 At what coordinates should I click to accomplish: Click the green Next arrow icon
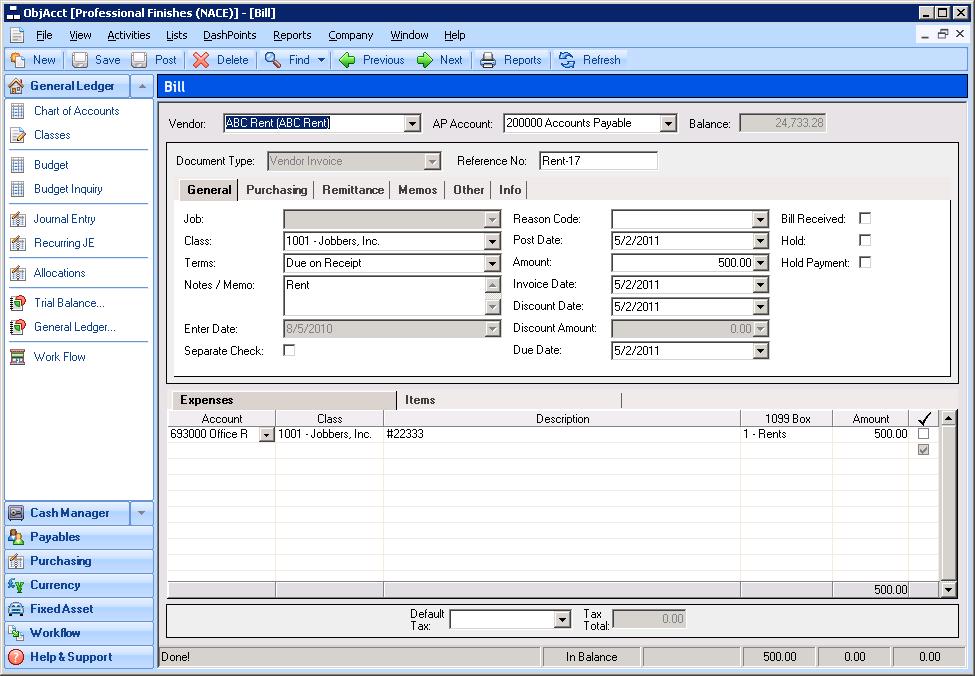coord(425,60)
